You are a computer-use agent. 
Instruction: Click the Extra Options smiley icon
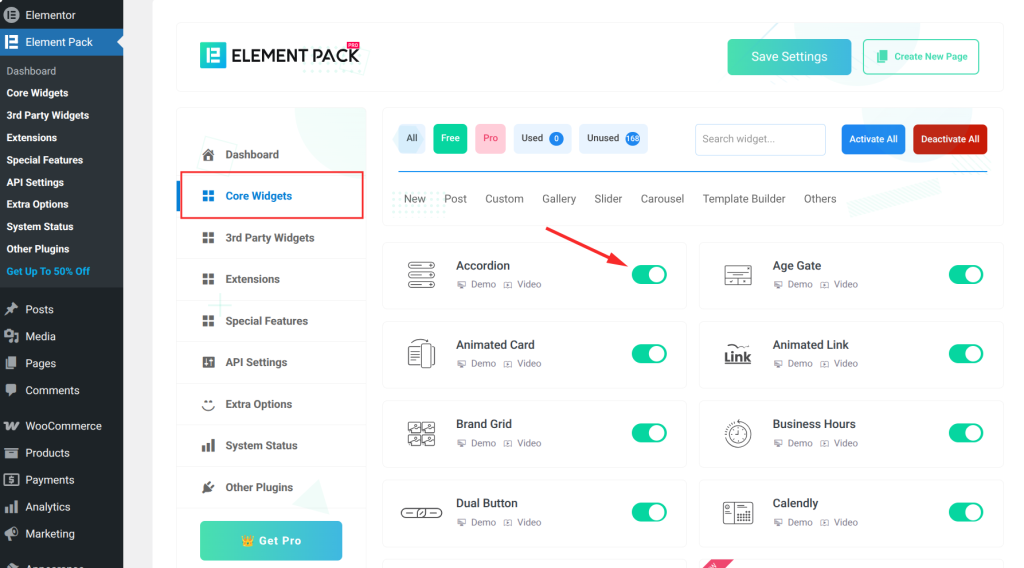point(208,404)
